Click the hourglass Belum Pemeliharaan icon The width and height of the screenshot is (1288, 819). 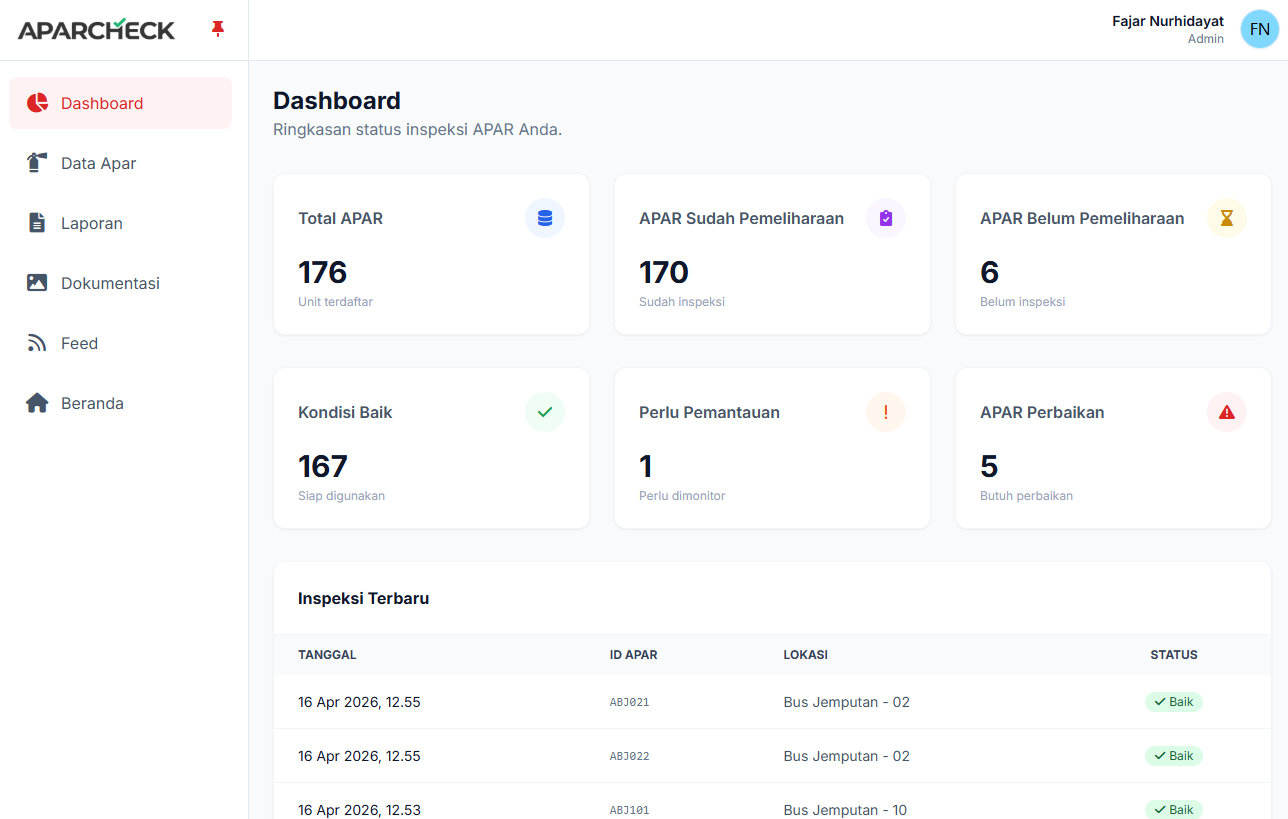click(1227, 218)
